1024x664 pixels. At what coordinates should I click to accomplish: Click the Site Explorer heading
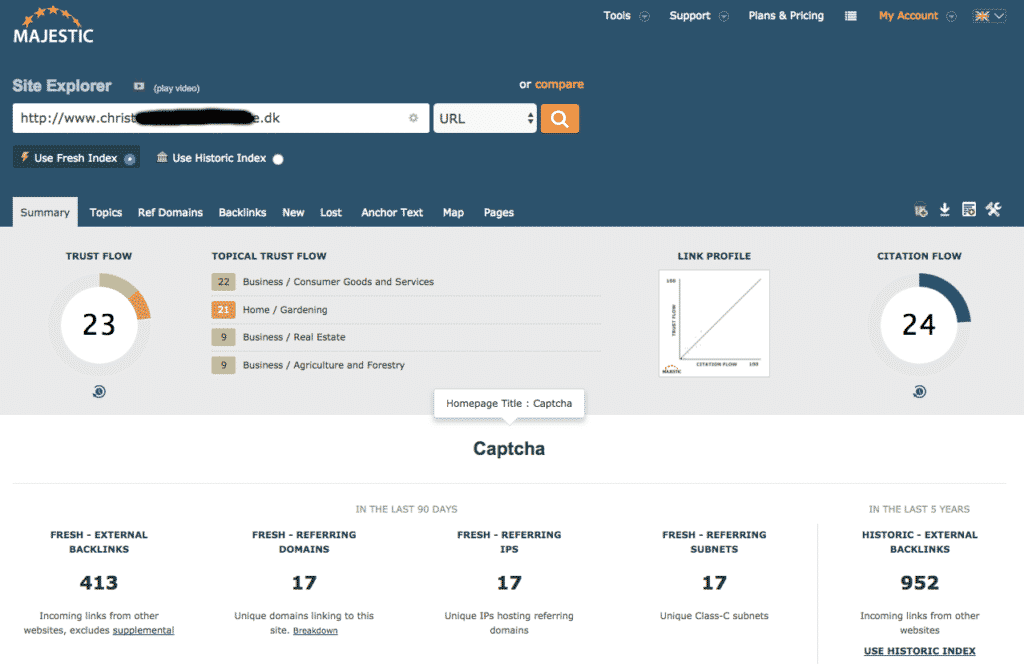tap(62, 86)
